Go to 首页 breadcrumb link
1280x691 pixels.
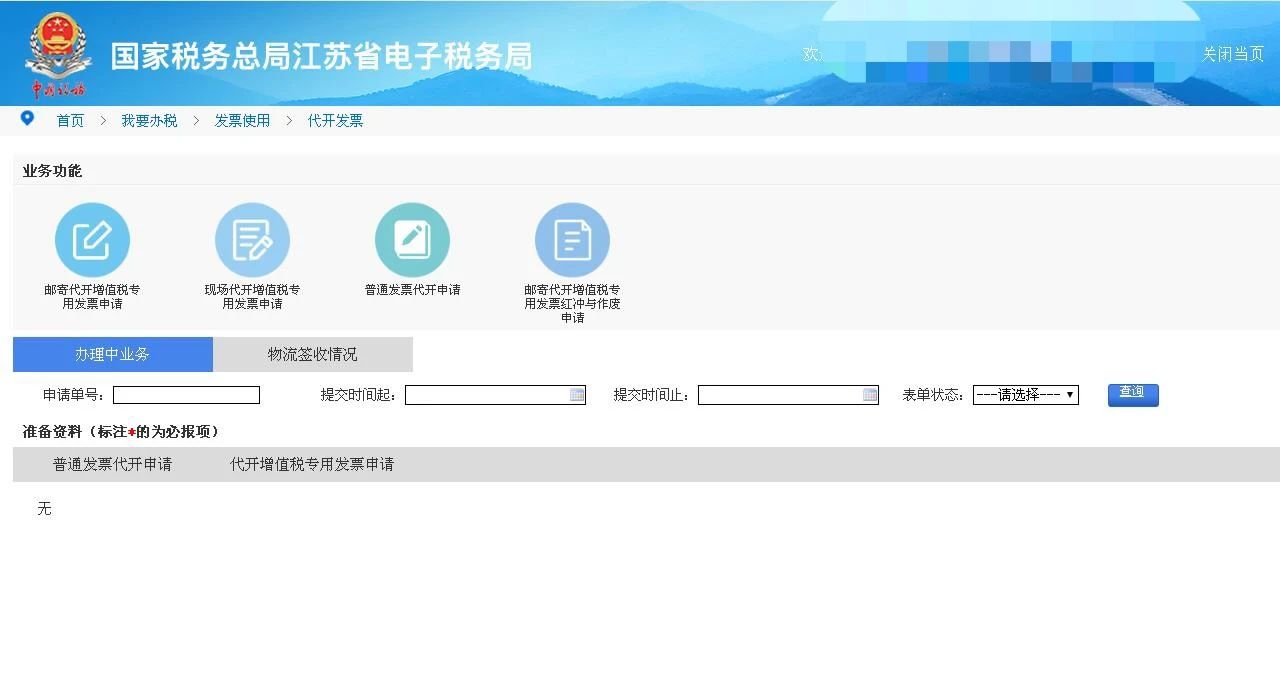(x=70, y=121)
